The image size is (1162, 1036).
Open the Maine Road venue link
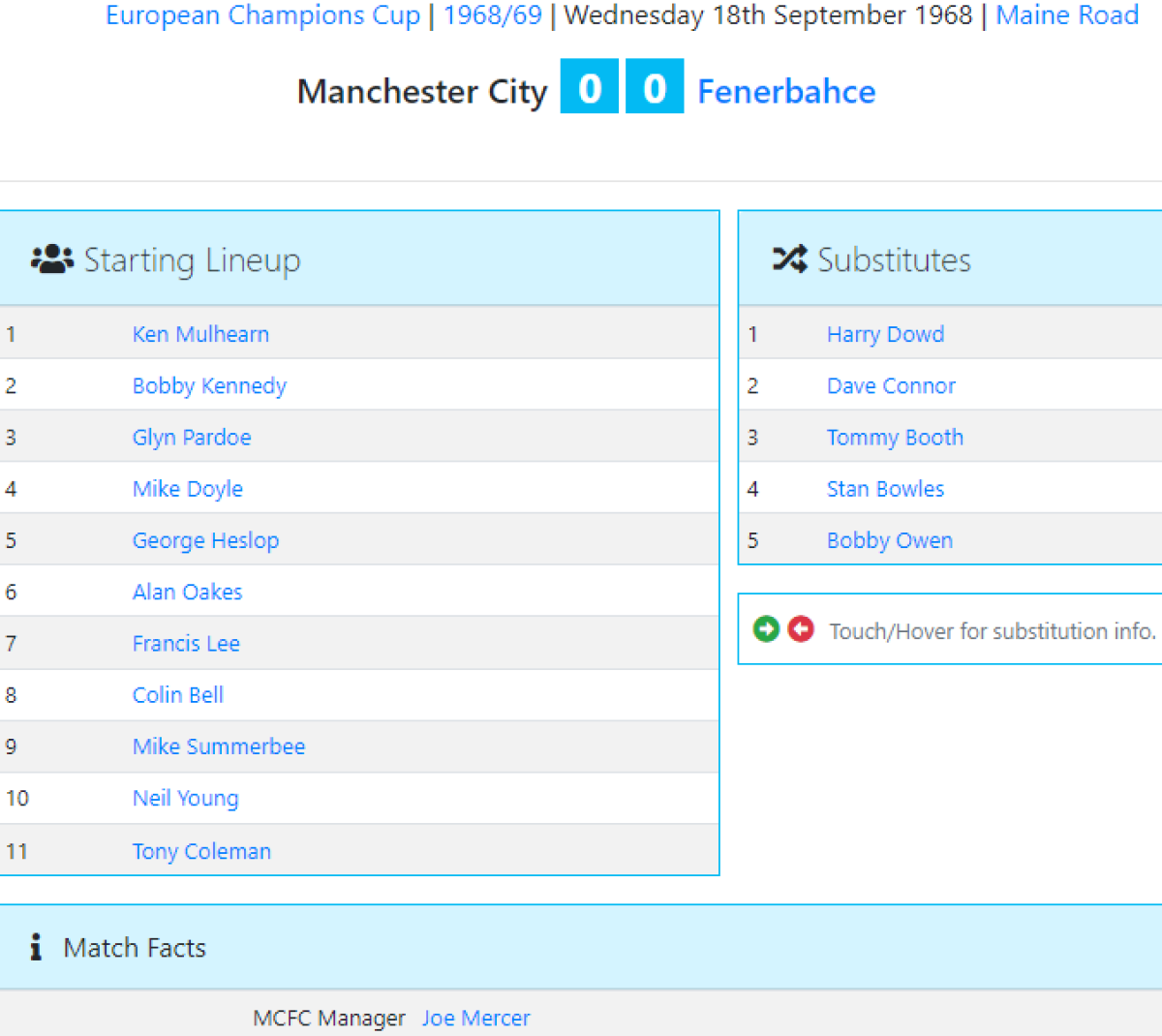pos(1067,15)
